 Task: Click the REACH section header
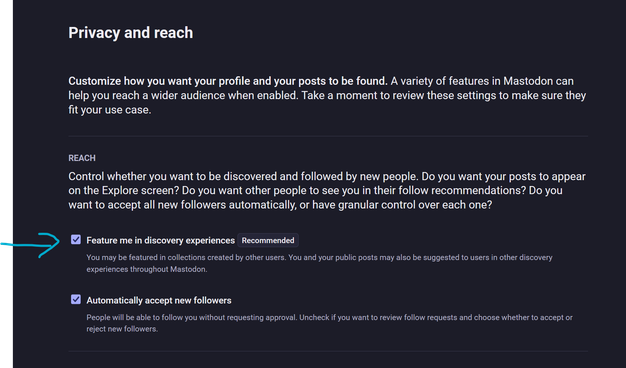82,158
